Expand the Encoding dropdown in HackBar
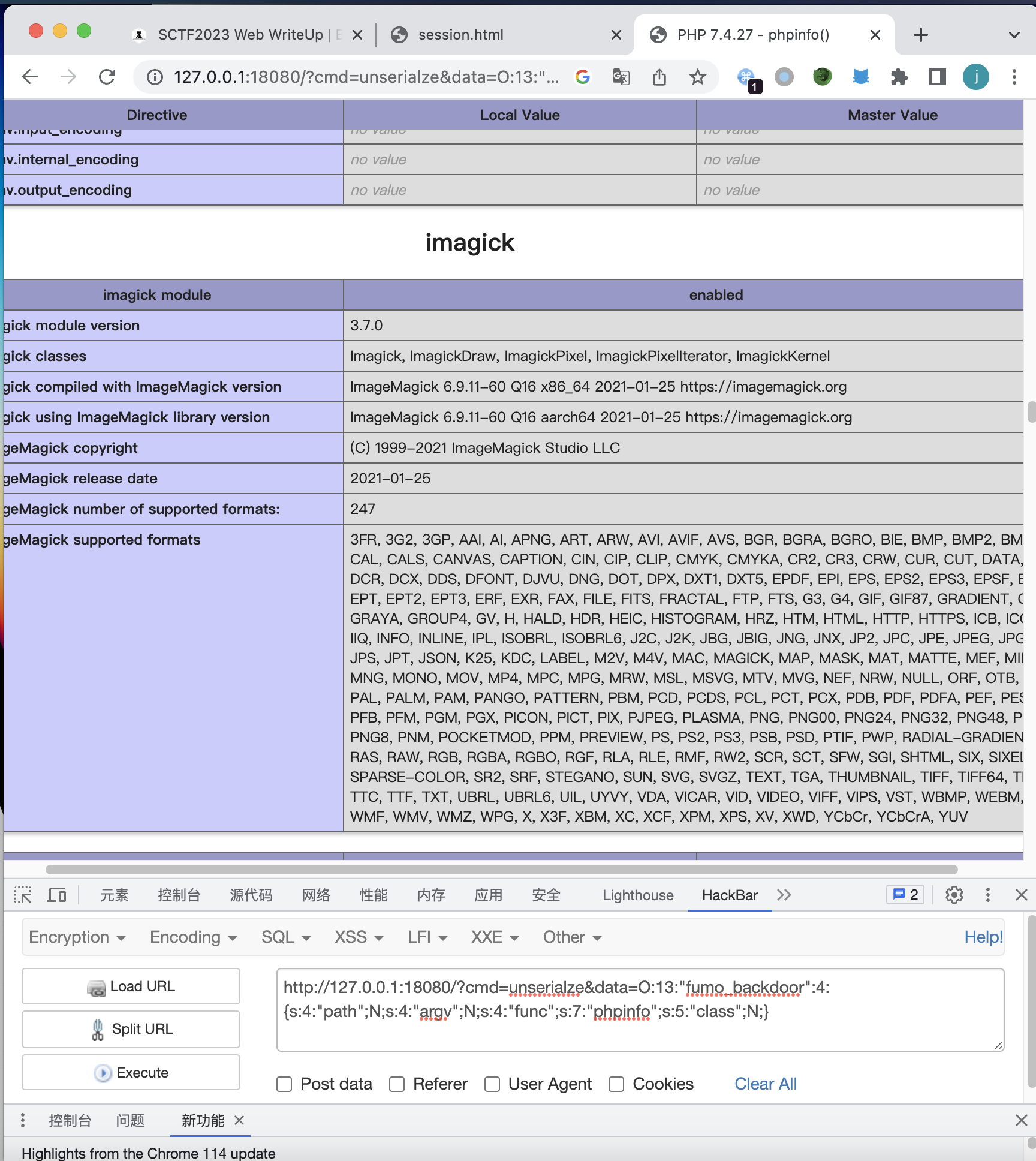The height and width of the screenshot is (1161, 1036). tap(194, 937)
